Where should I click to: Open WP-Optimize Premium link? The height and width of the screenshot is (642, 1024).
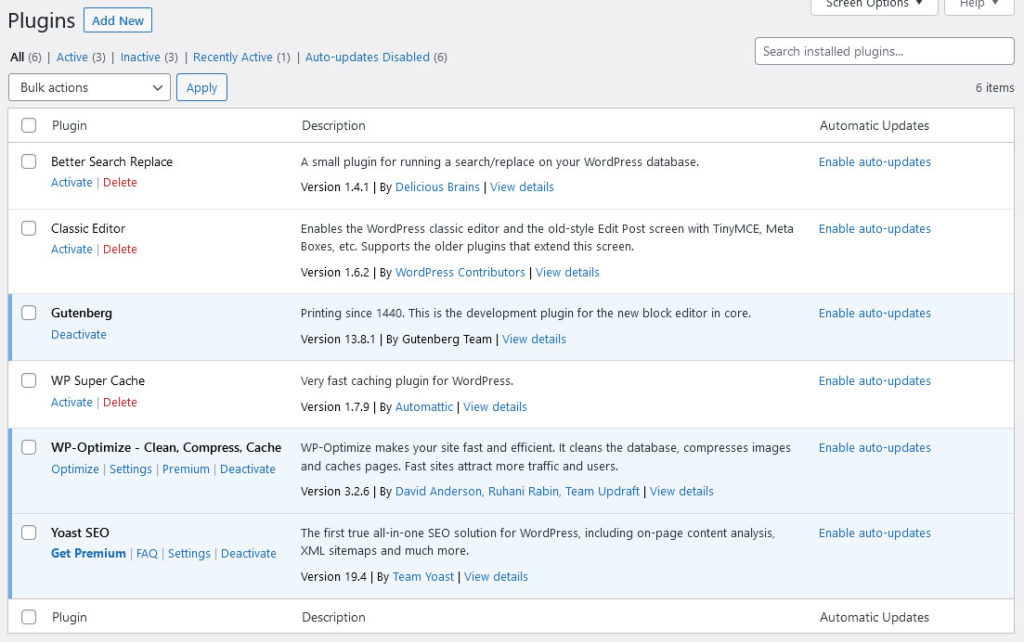(x=186, y=469)
